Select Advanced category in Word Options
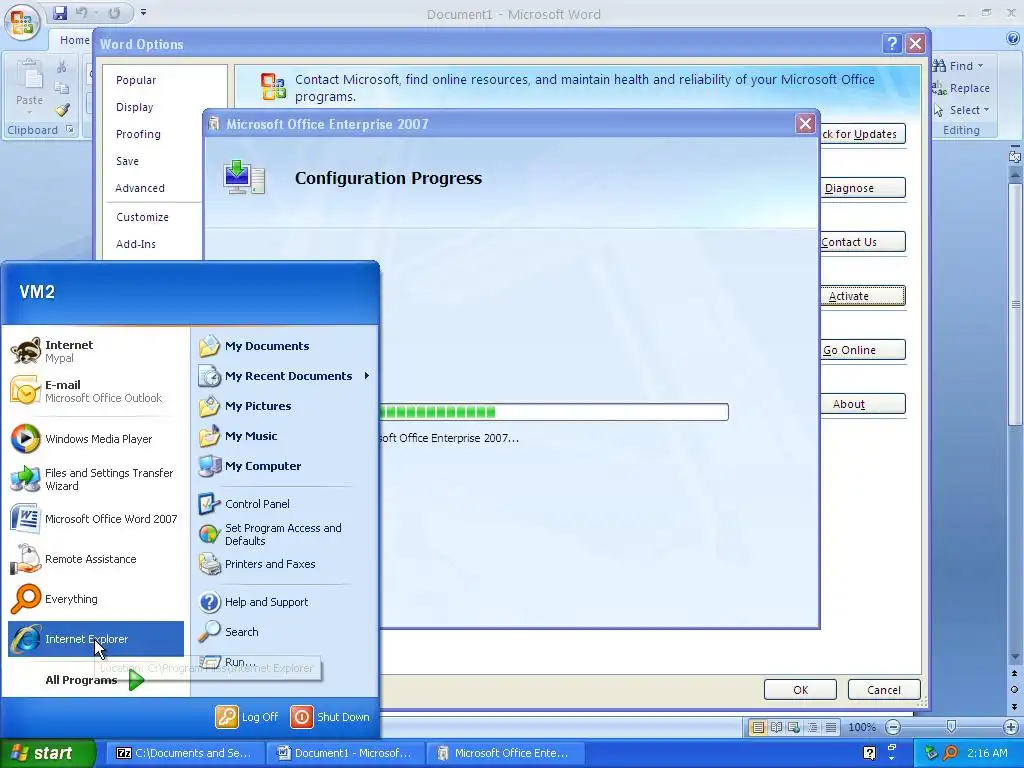This screenshot has height=768, width=1024. point(140,188)
